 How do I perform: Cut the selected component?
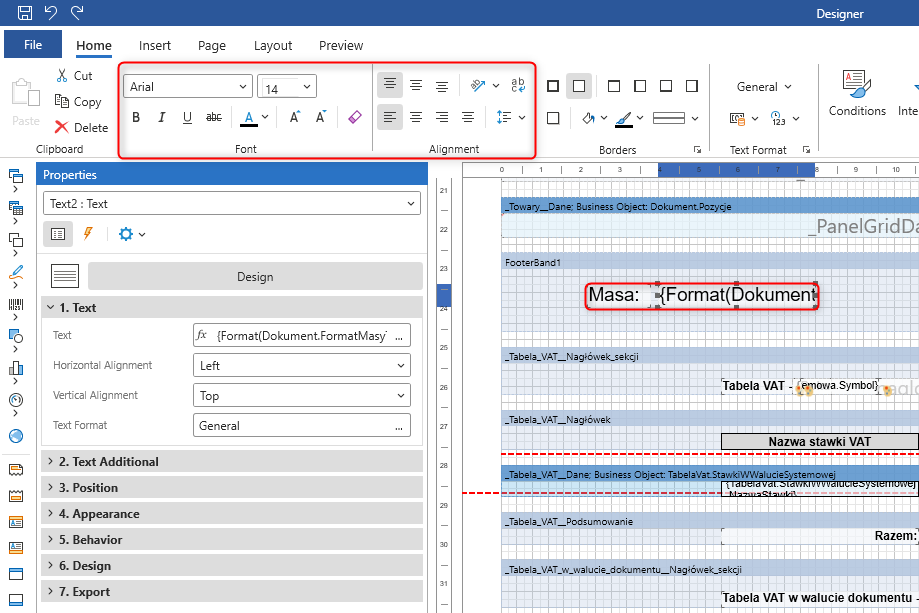click(x=74, y=76)
